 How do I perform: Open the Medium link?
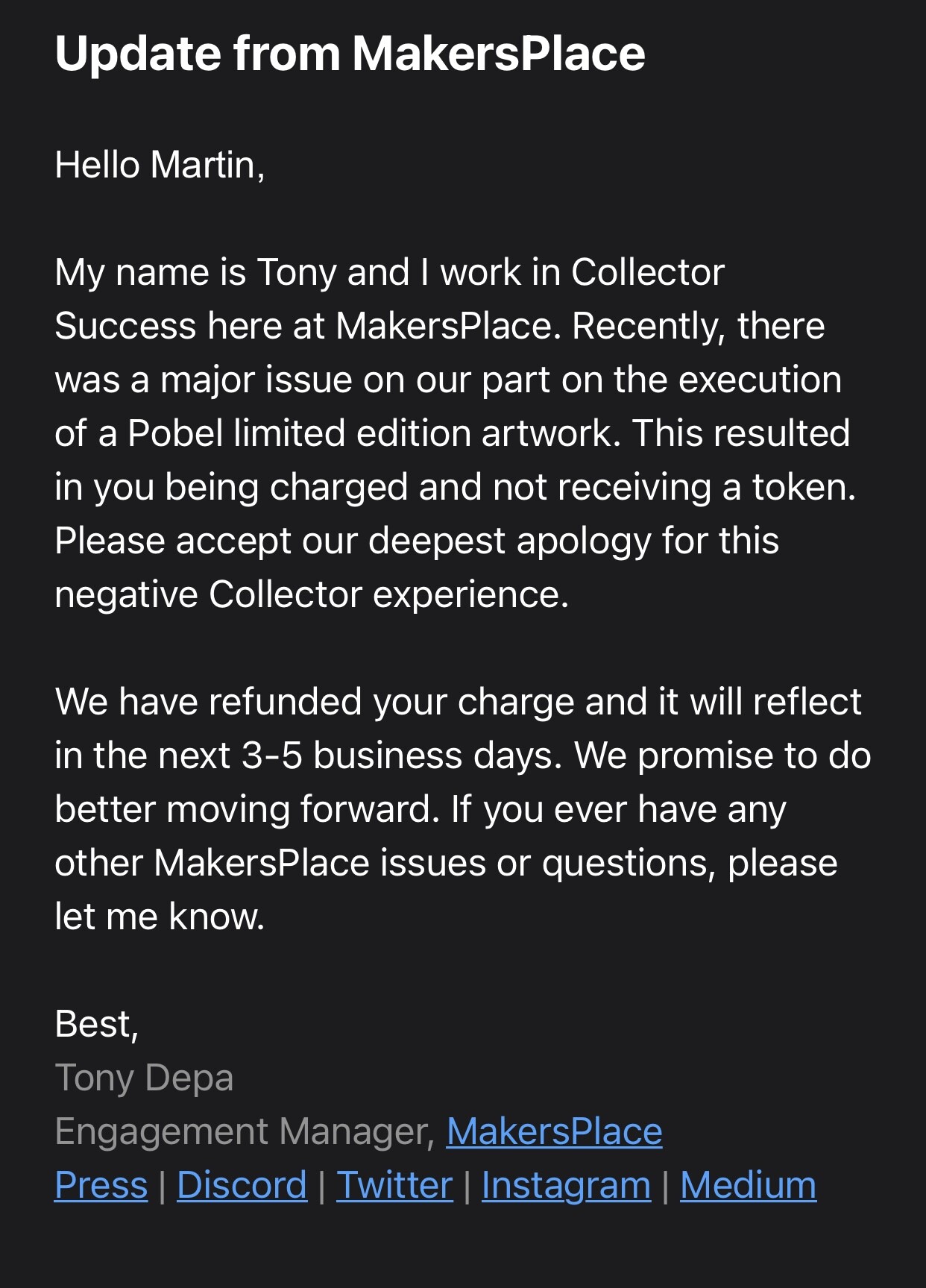(748, 1185)
